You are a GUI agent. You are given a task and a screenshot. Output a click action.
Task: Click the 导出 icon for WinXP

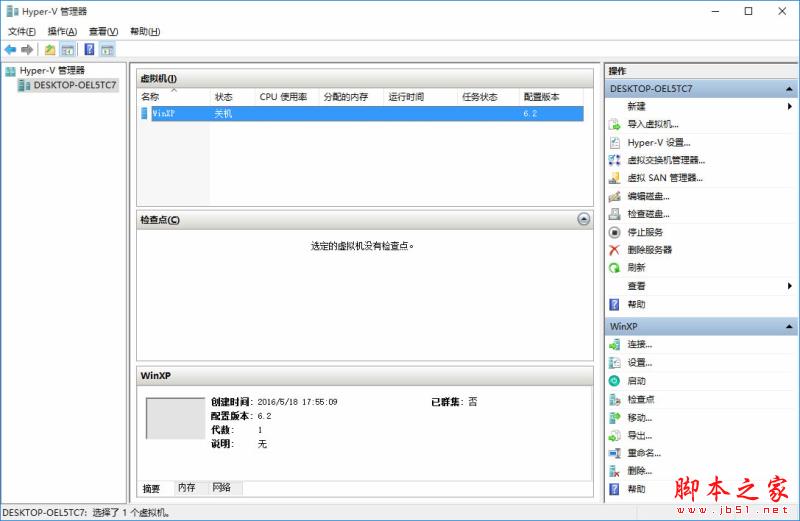[x=614, y=436]
